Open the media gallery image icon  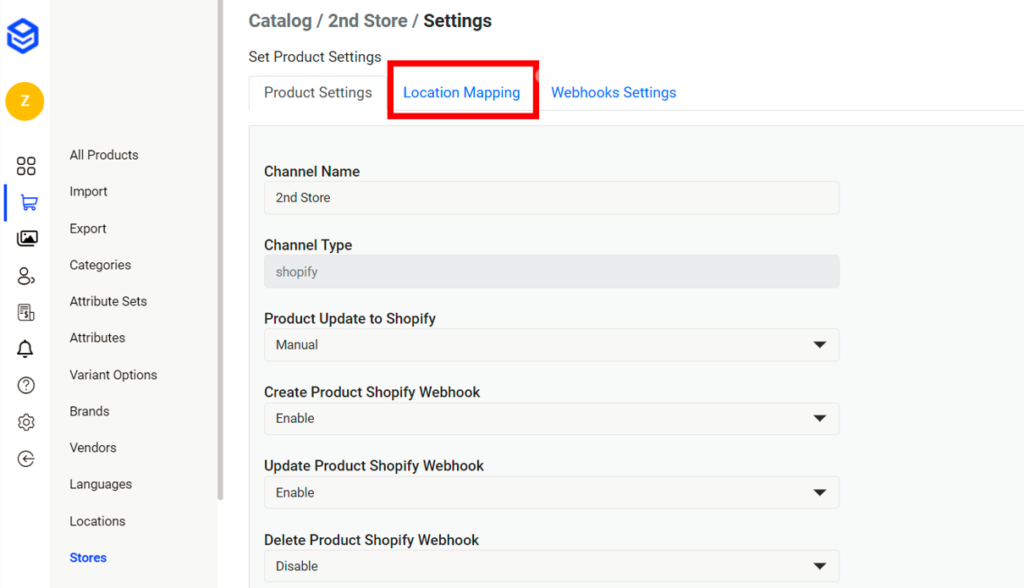(x=27, y=239)
